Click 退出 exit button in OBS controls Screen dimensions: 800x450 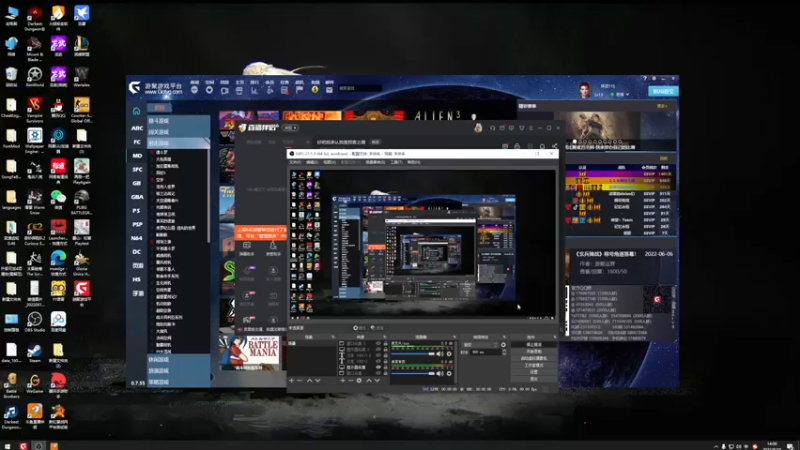click(534, 379)
